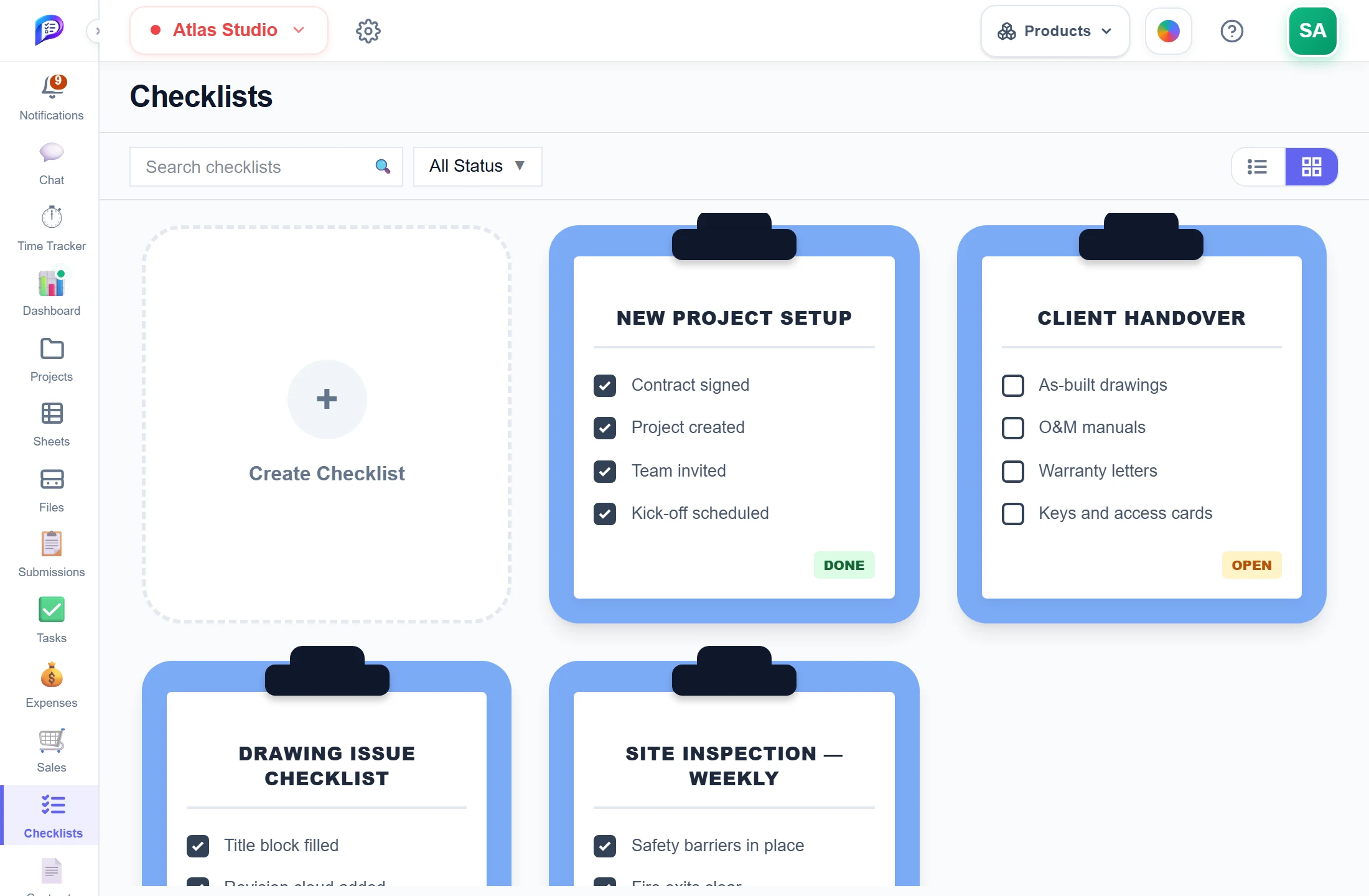Check the As-built drawings checkbox

1013,386
